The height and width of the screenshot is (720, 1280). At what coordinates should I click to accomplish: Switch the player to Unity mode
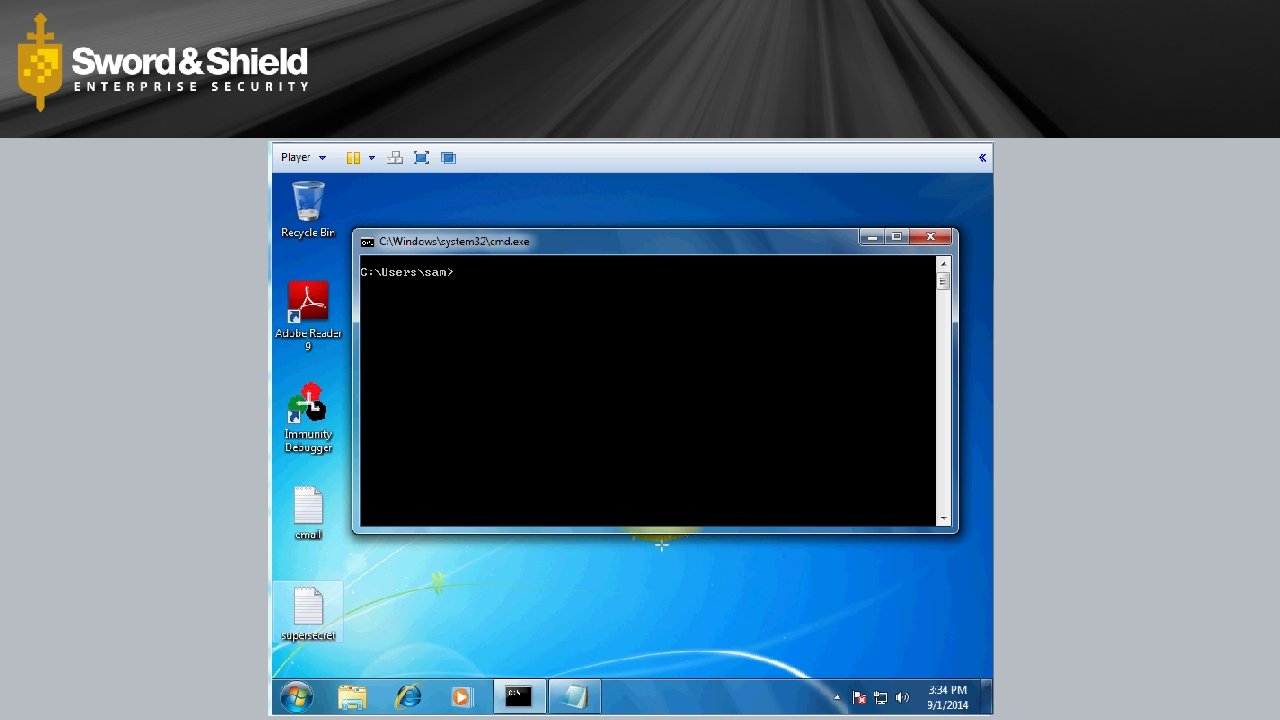(448, 158)
